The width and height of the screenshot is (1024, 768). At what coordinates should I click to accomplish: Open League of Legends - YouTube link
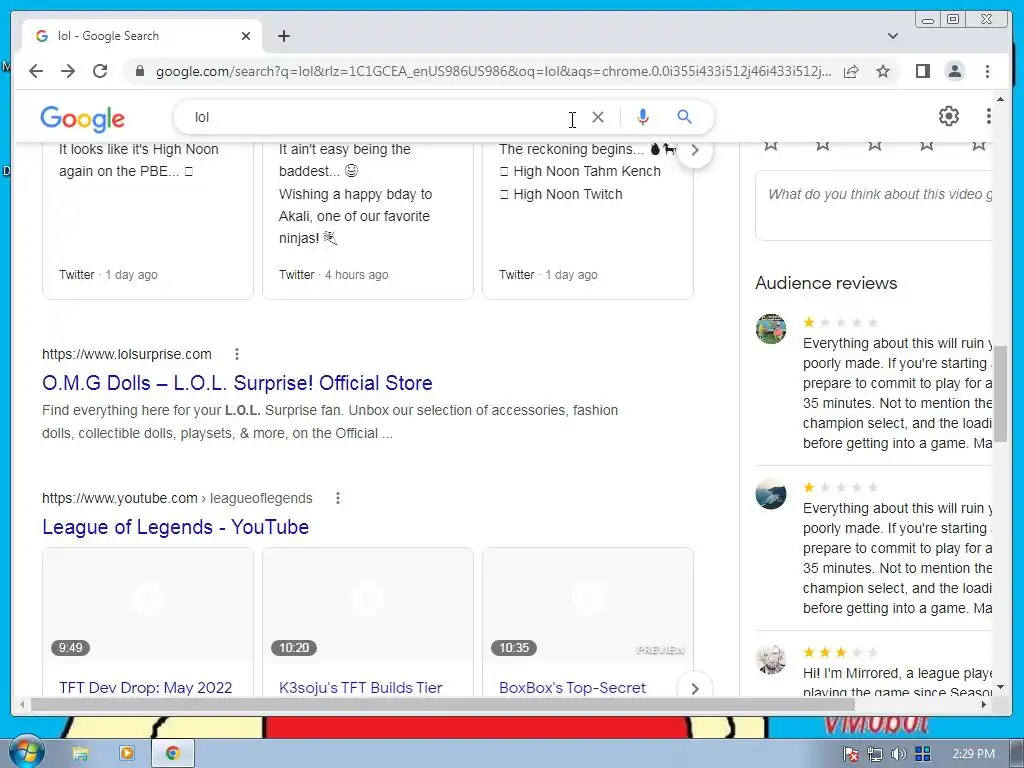click(176, 527)
